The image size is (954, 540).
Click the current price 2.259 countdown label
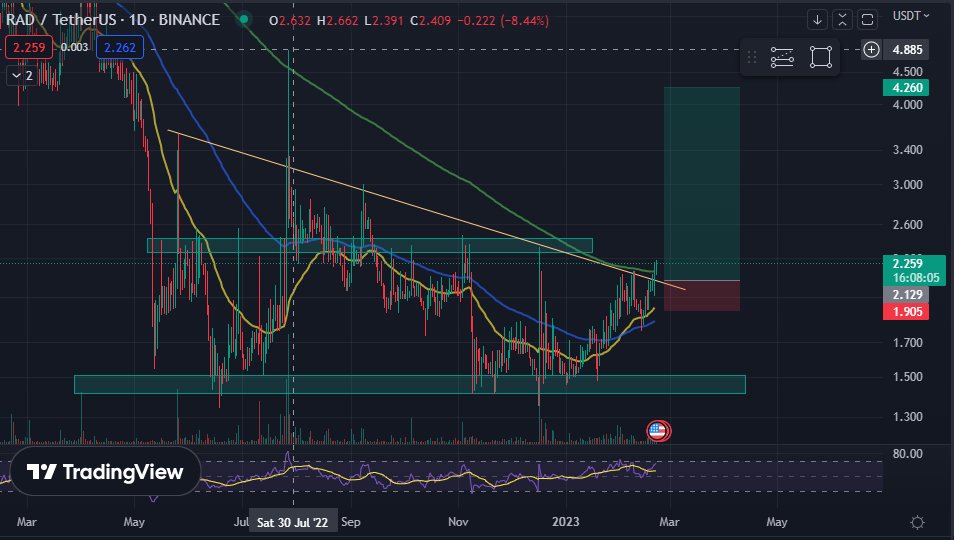(914, 270)
